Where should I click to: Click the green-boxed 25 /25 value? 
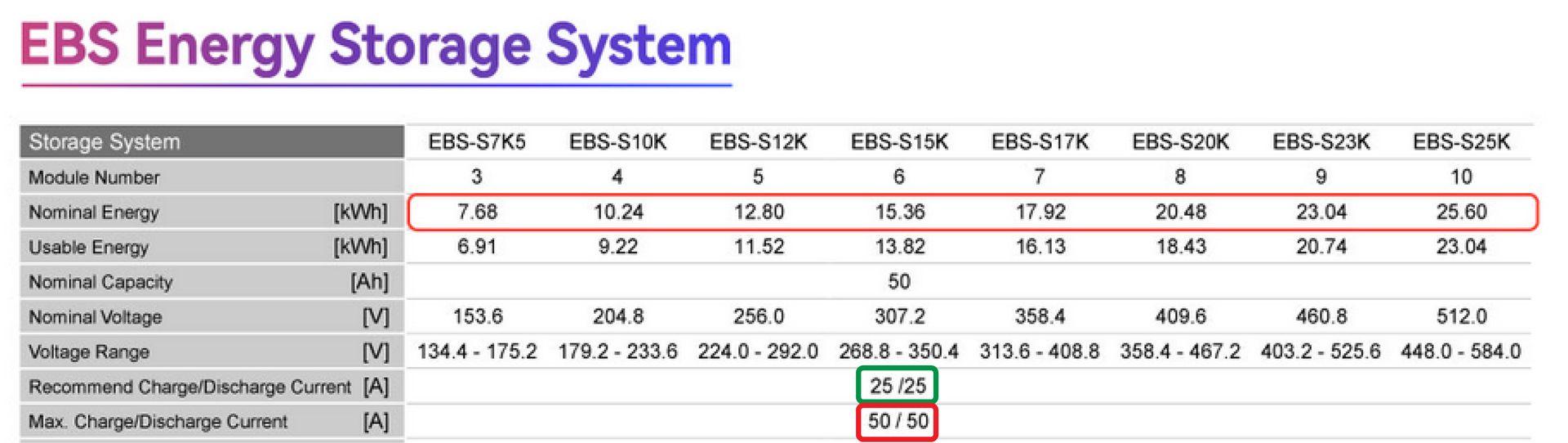point(898,386)
